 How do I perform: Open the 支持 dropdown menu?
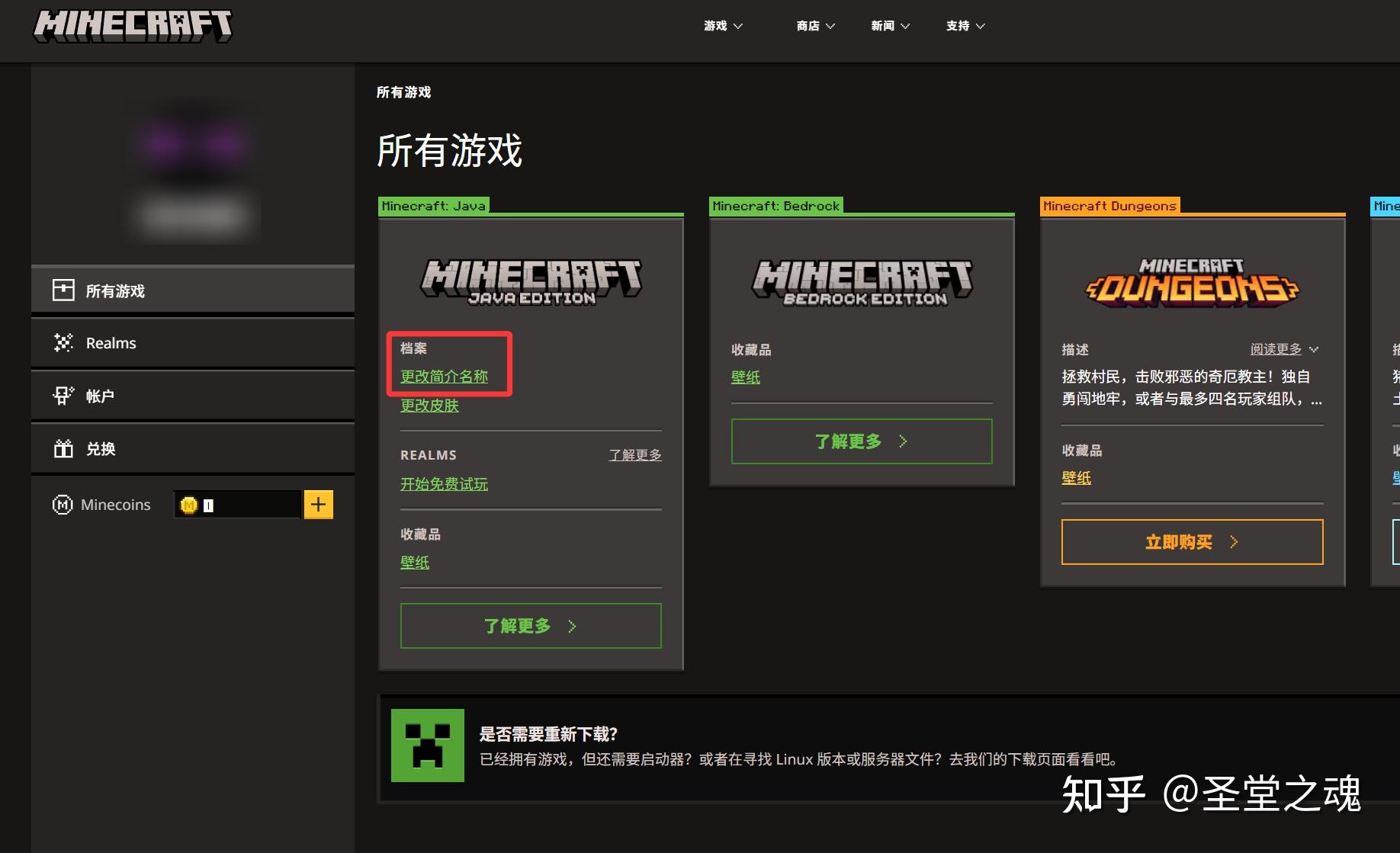[965, 26]
